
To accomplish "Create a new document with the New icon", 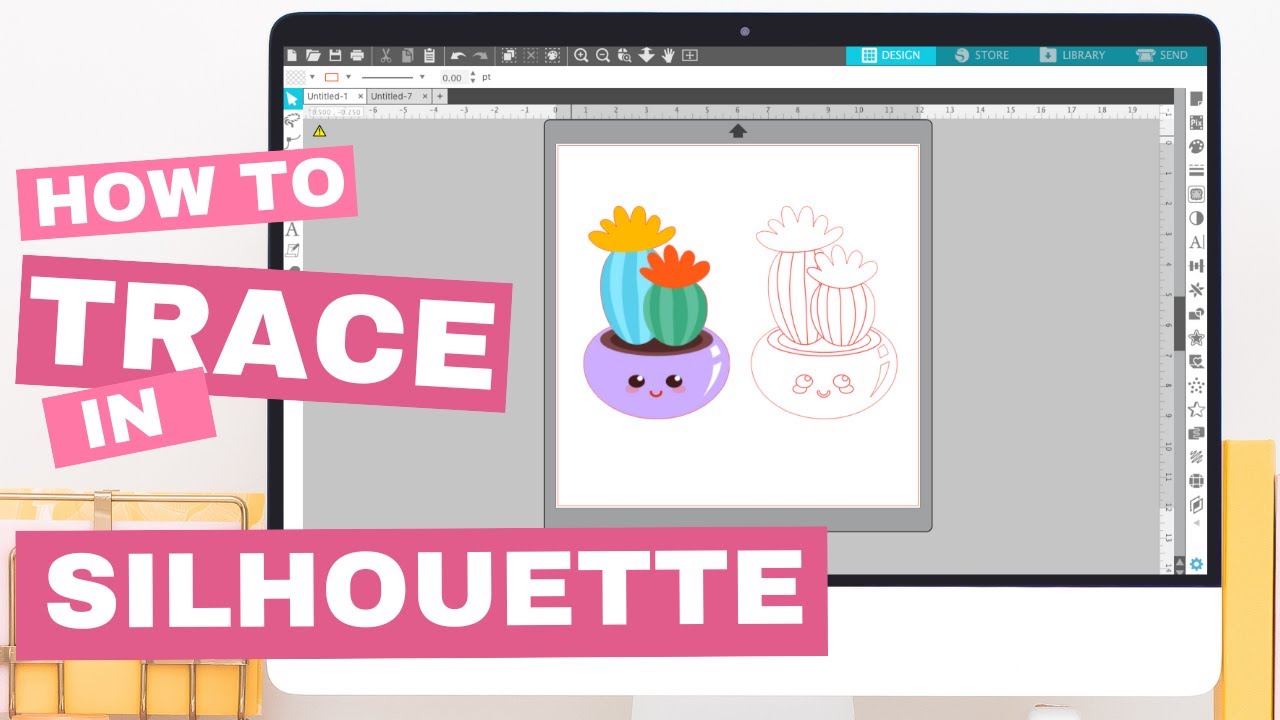I will tap(292, 56).
